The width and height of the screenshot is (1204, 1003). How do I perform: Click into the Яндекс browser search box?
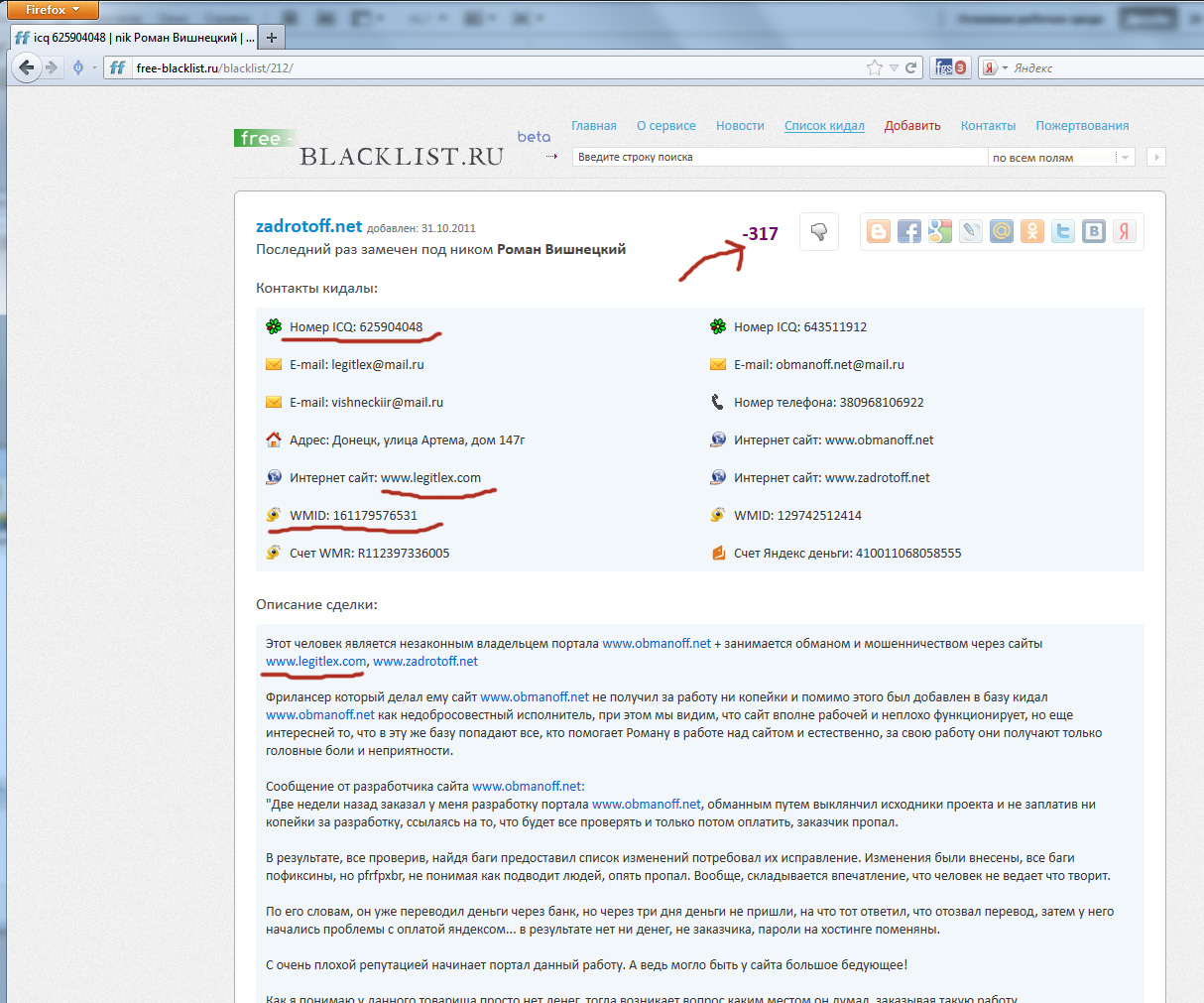point(1106,67)
